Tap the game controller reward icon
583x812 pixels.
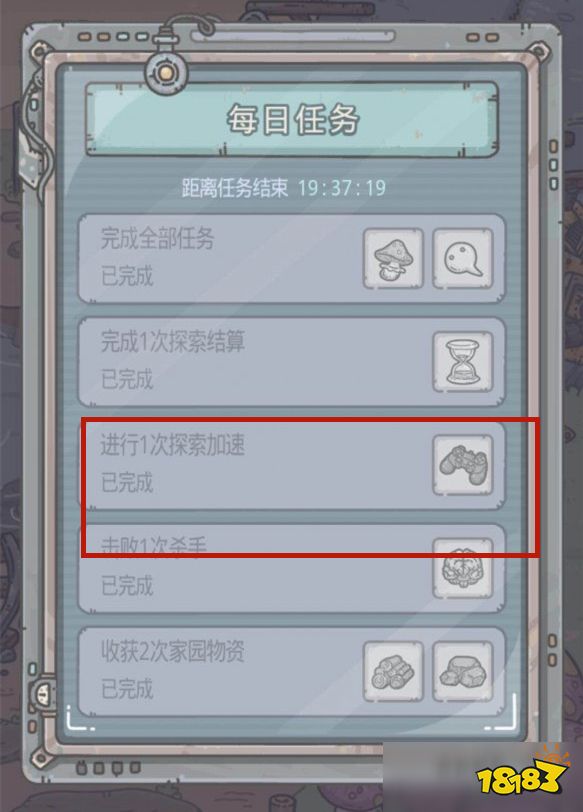coord(463,465)
